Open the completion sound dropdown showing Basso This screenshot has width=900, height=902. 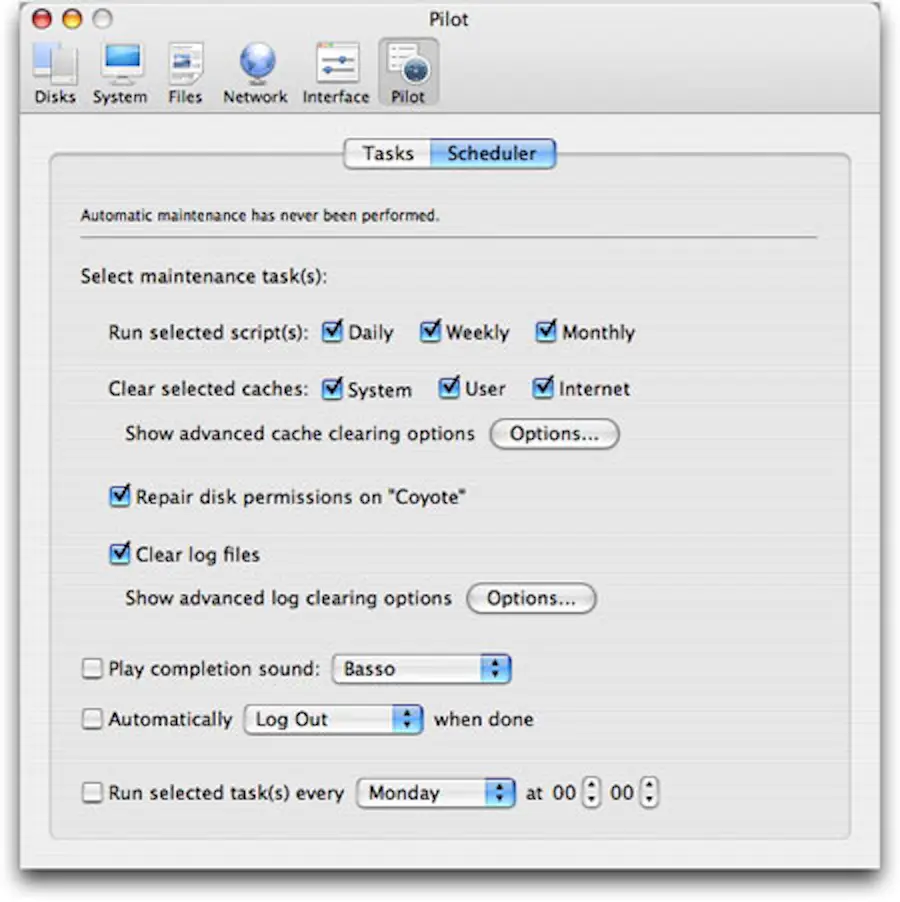(420, 668)
